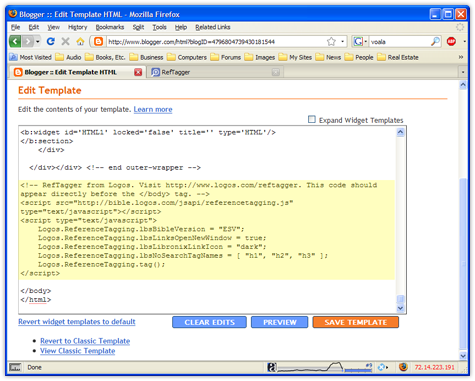Screen dimensions: 475x381
Task: Click the Firefox icon in the status bar
Action: [x=403, y=367]
